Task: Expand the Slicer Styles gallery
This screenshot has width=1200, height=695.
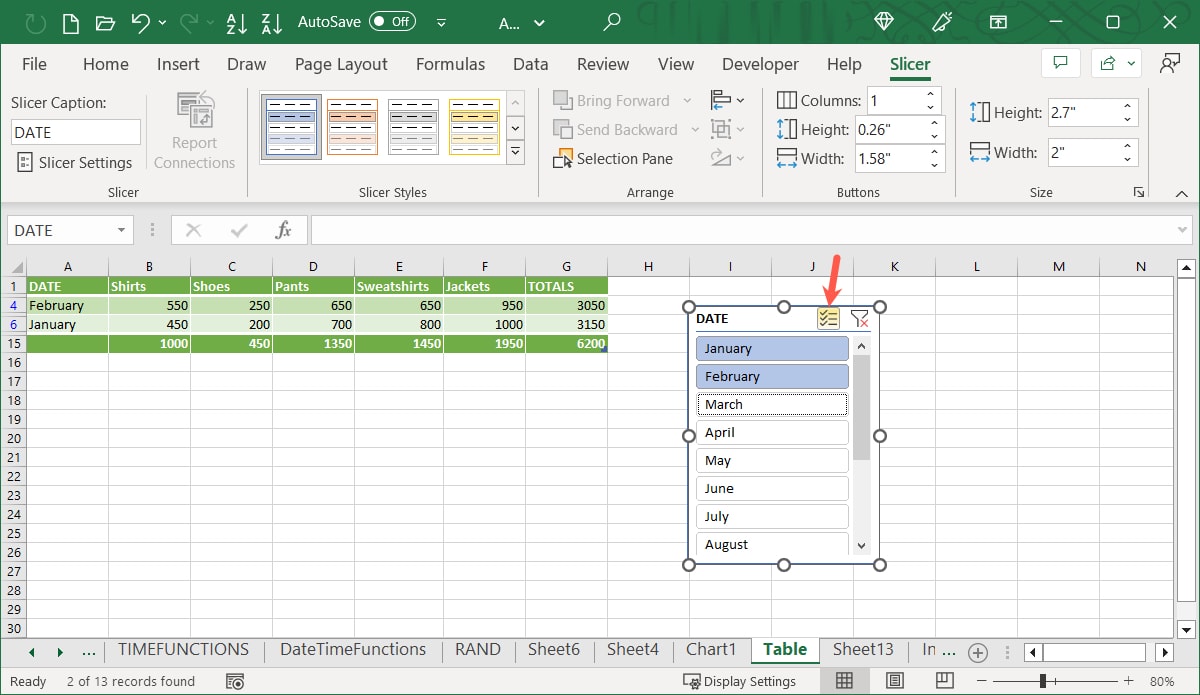Action: pos(516,152)
